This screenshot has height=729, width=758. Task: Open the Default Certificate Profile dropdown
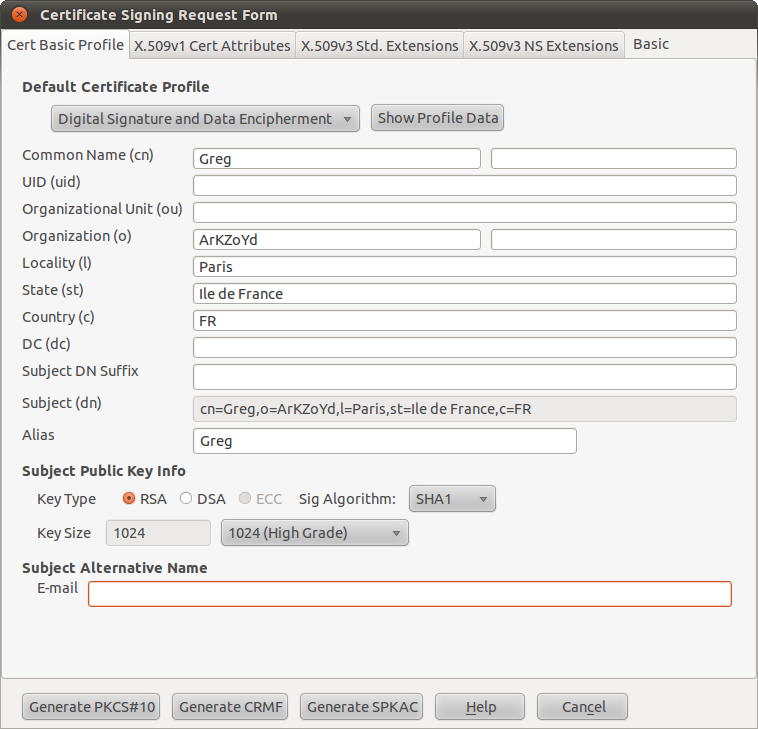point(205,118)
